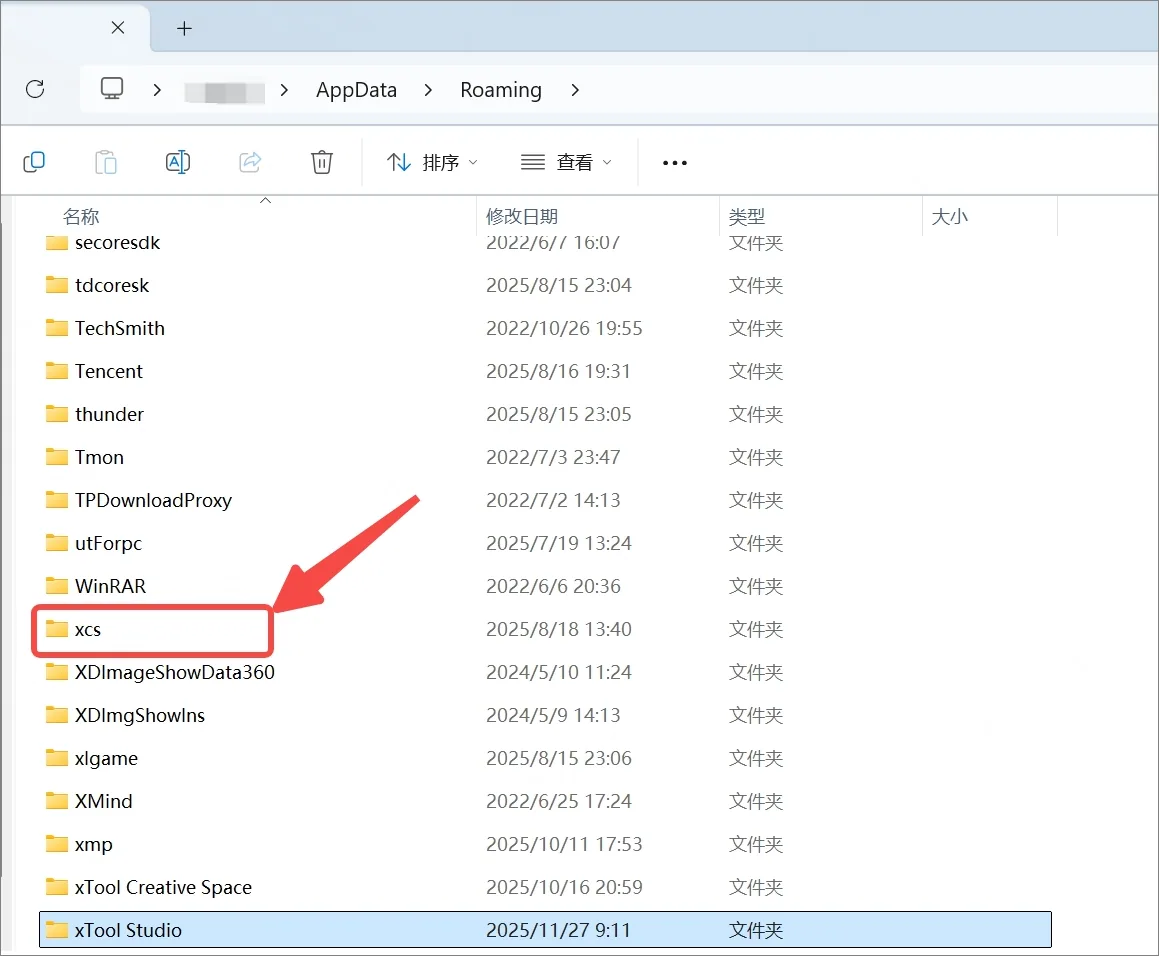Screen dimensions: 1159x956
Task: Click Roaming in the address bar
Action: point(500,90)
